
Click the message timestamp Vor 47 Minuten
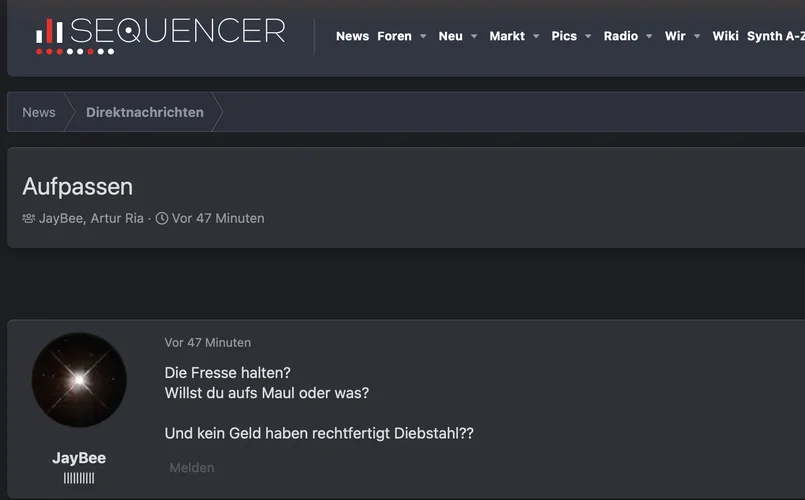click(208, 343)
